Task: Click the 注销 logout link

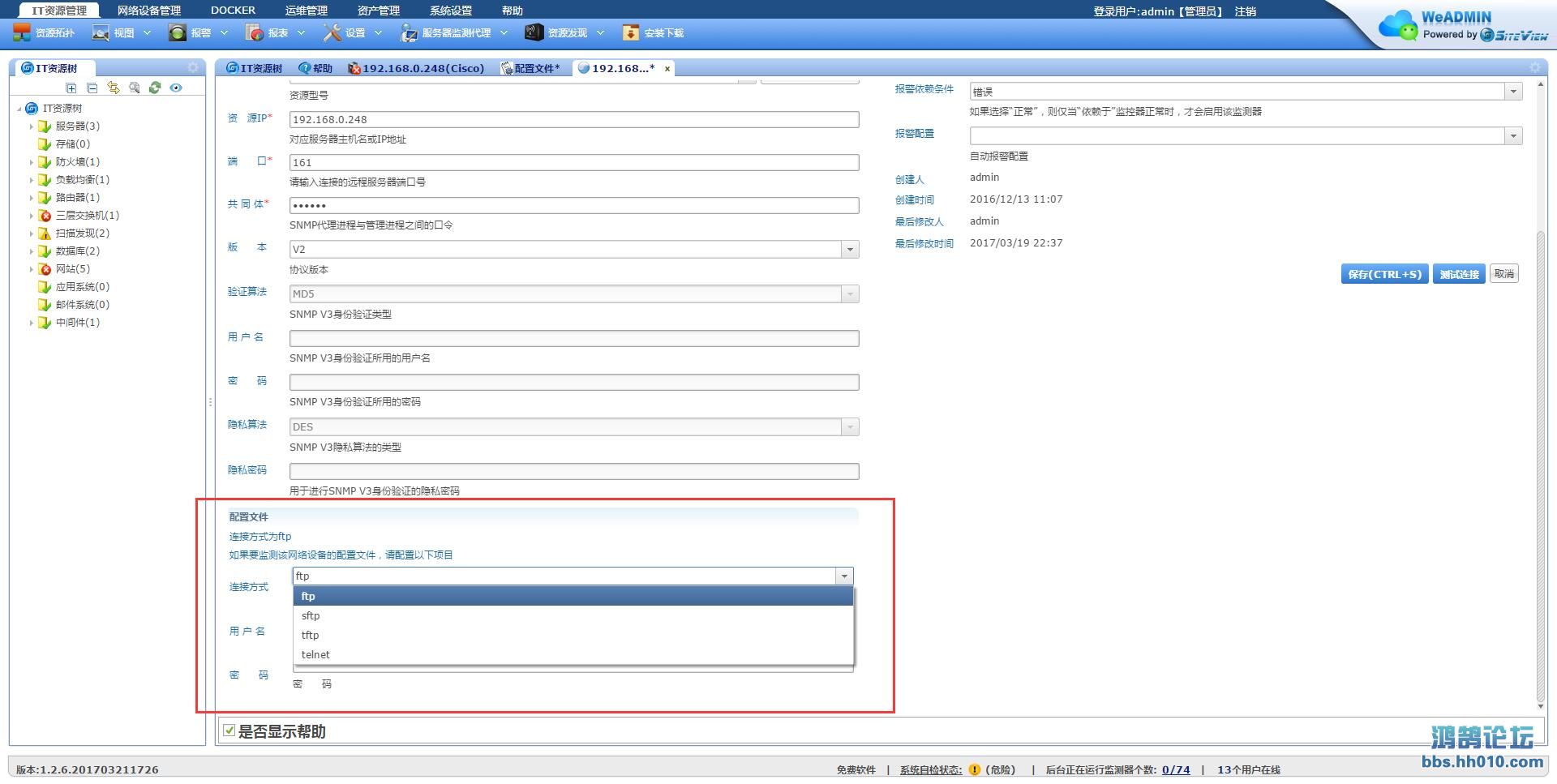Action: [x=1246, y=11]
